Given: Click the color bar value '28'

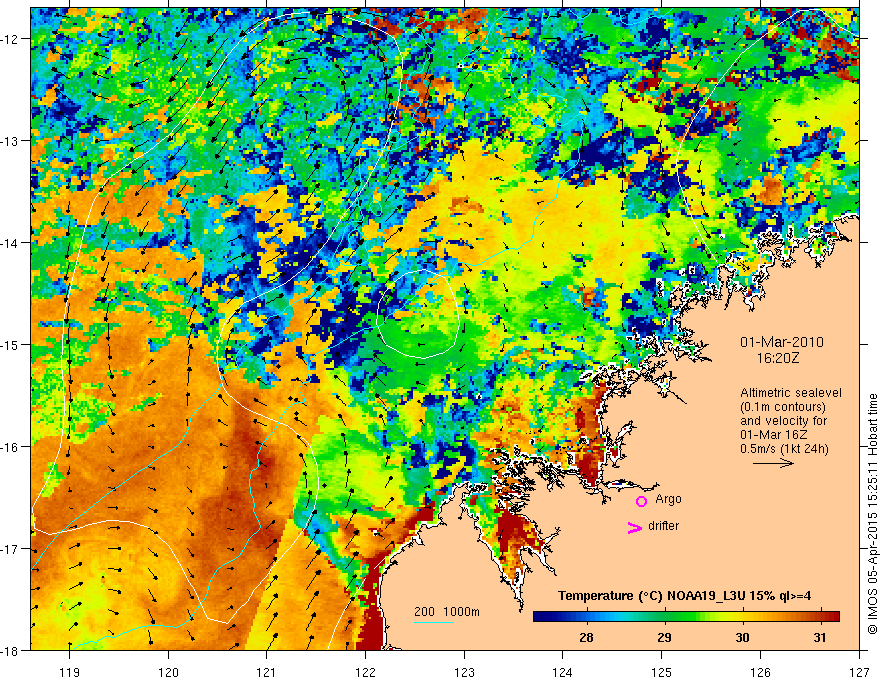Looking at the screenshot, I should click(586, 638).
